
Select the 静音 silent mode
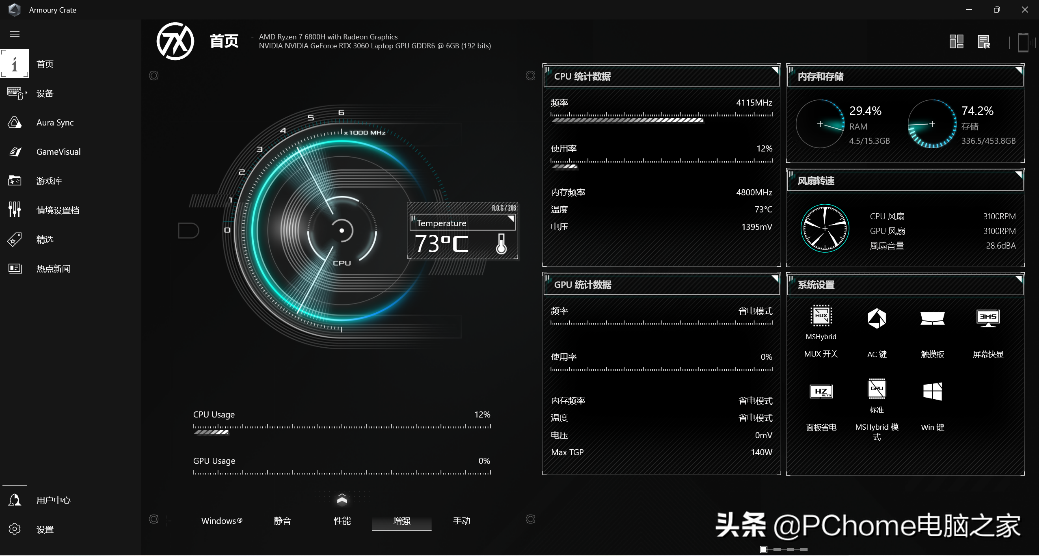tap(282, 521)
